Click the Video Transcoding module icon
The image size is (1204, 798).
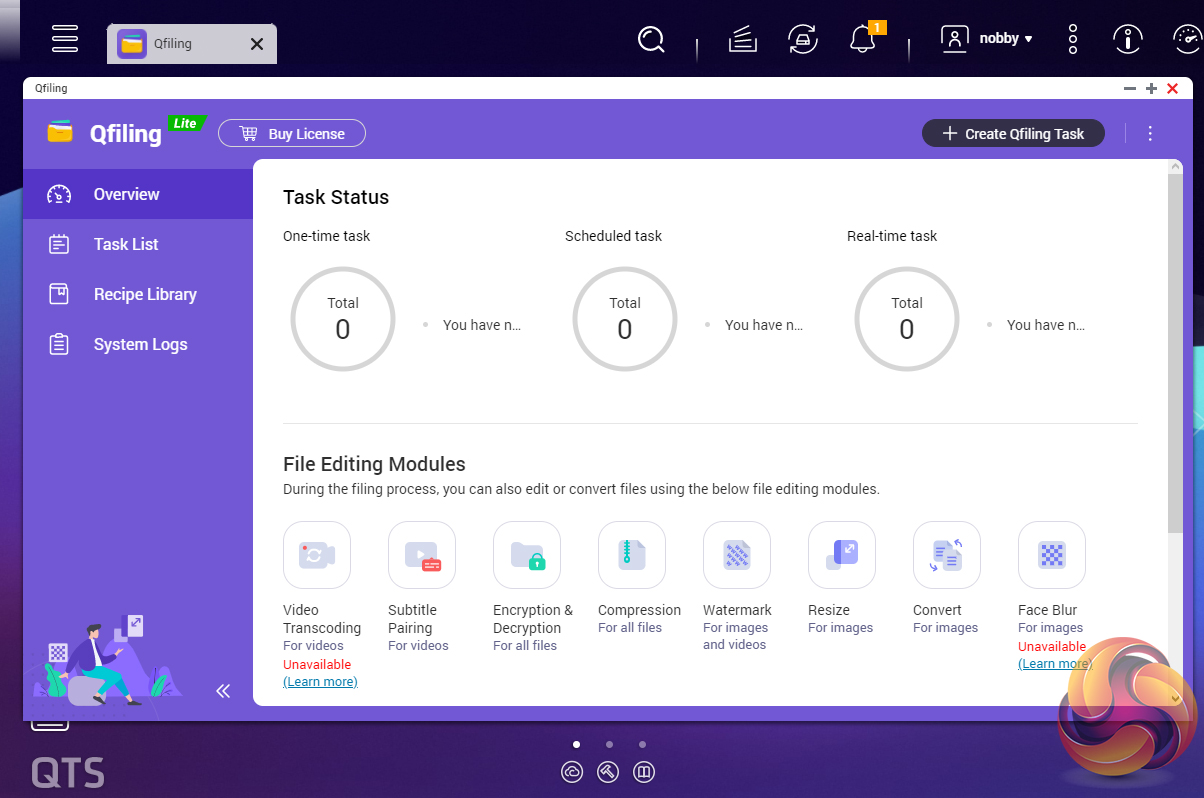click(x=317, y=555)
